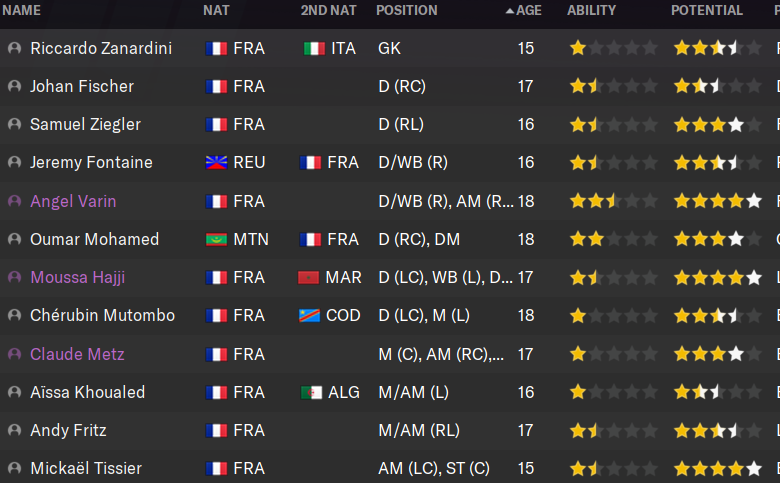Viewport: 780px width, 483px height.
Task: Sort the list by the NAME column
Action: [21, 10]
